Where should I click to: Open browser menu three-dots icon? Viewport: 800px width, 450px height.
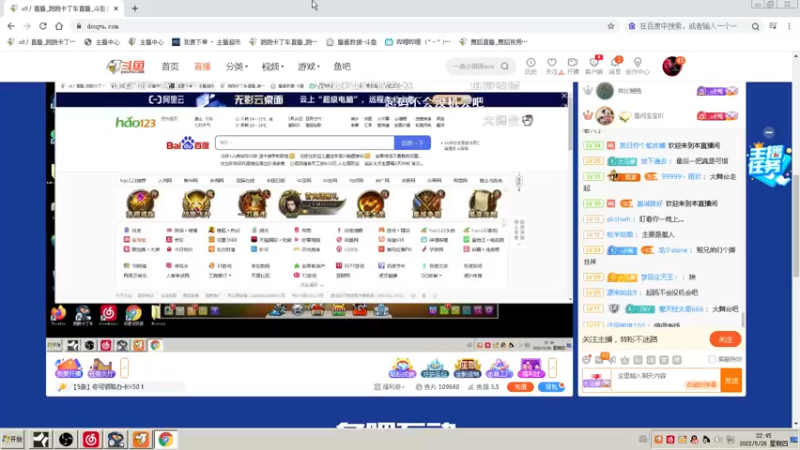click(789, 26)
